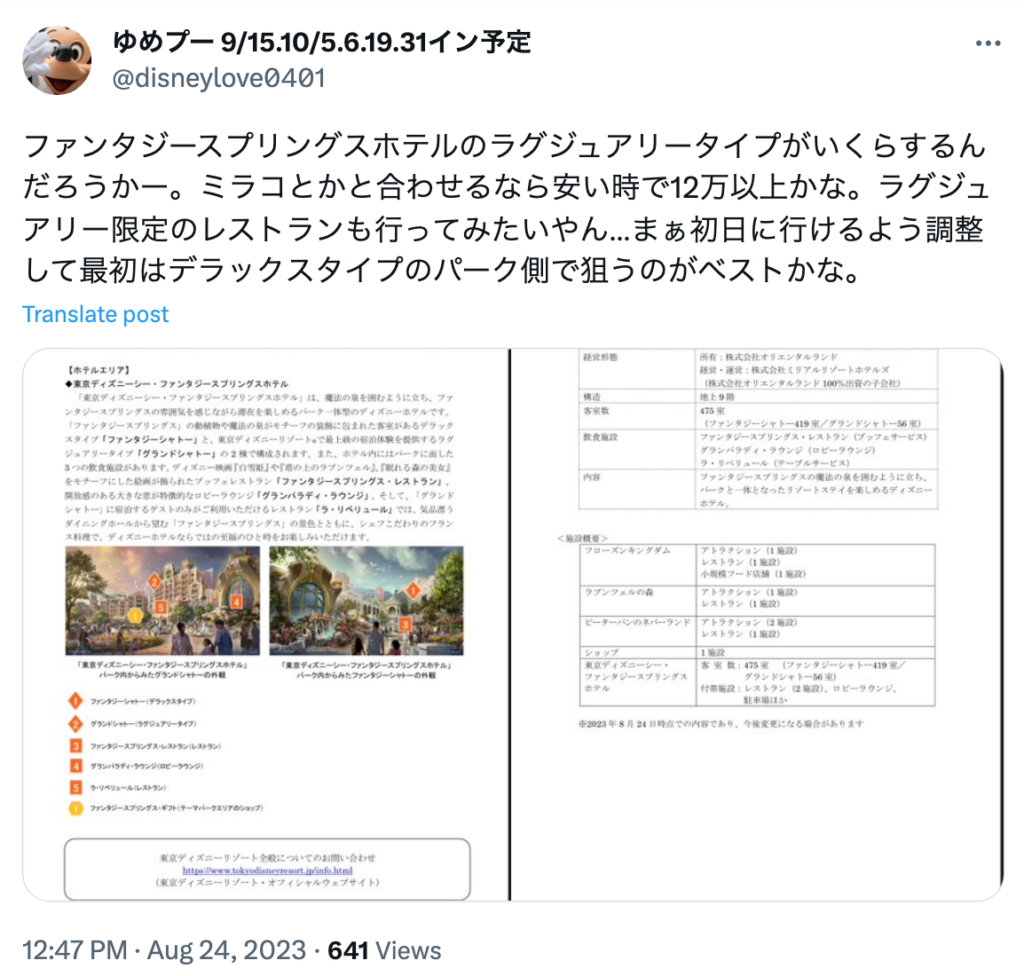Viewport: 1024px width, 976px height.
Task: Open the three-dot more options menu
Action: [987, 44]
